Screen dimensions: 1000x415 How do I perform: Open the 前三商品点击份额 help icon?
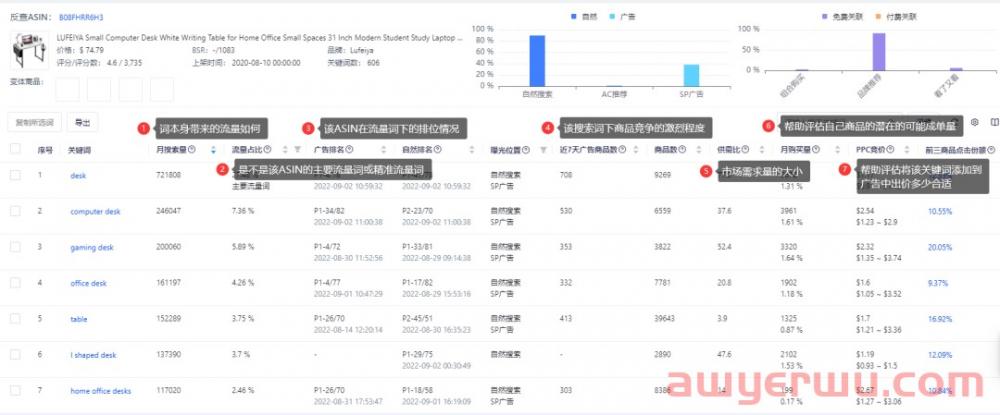(990, 150)
